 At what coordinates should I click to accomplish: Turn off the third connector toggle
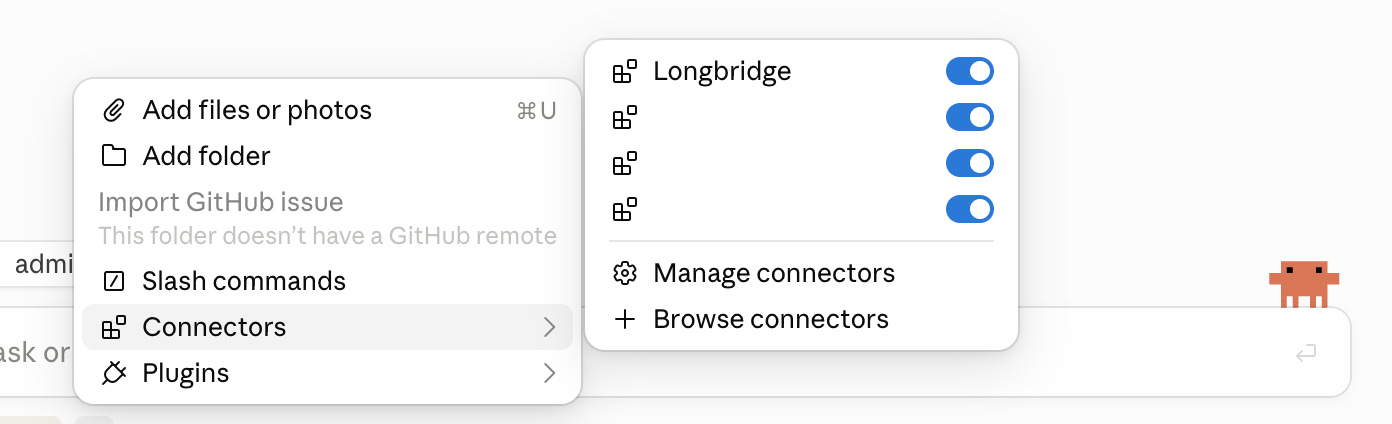pyautogui.click(x=969, y=163)
